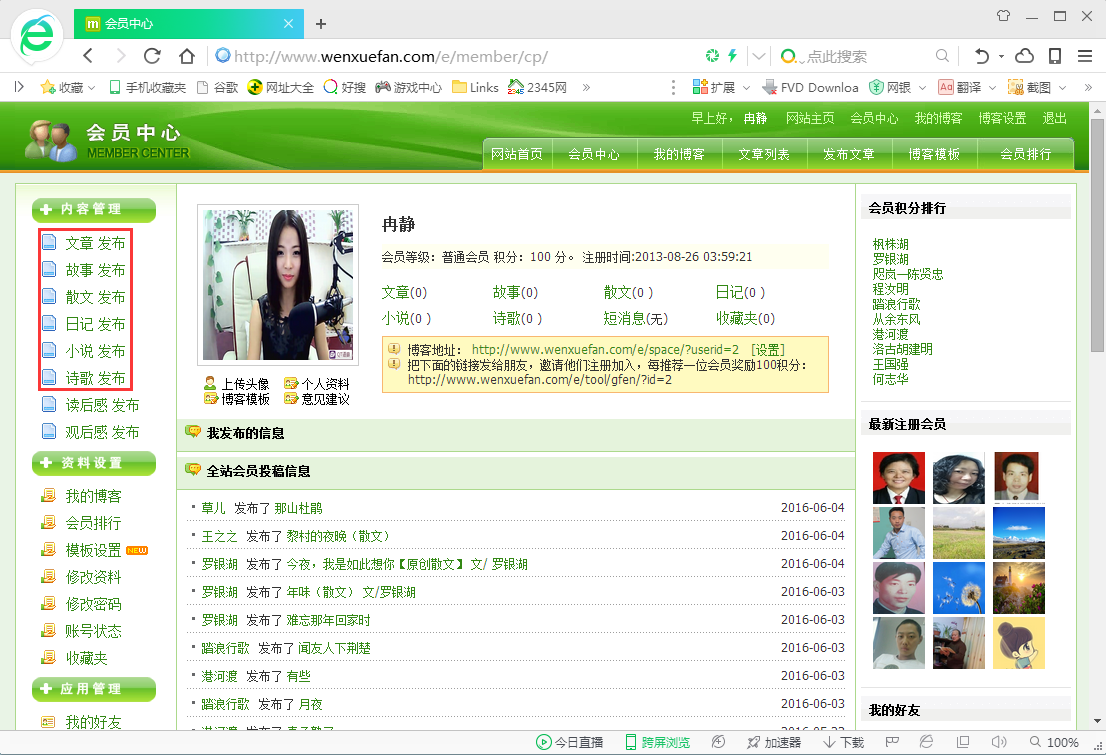Click the home icon in browser toolbar
Screen dimensions: 1106x755
point(187,56)
